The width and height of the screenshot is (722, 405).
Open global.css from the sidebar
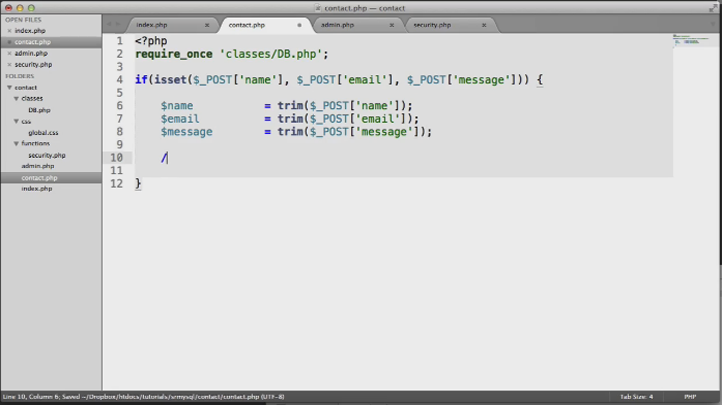coord(43,133)
